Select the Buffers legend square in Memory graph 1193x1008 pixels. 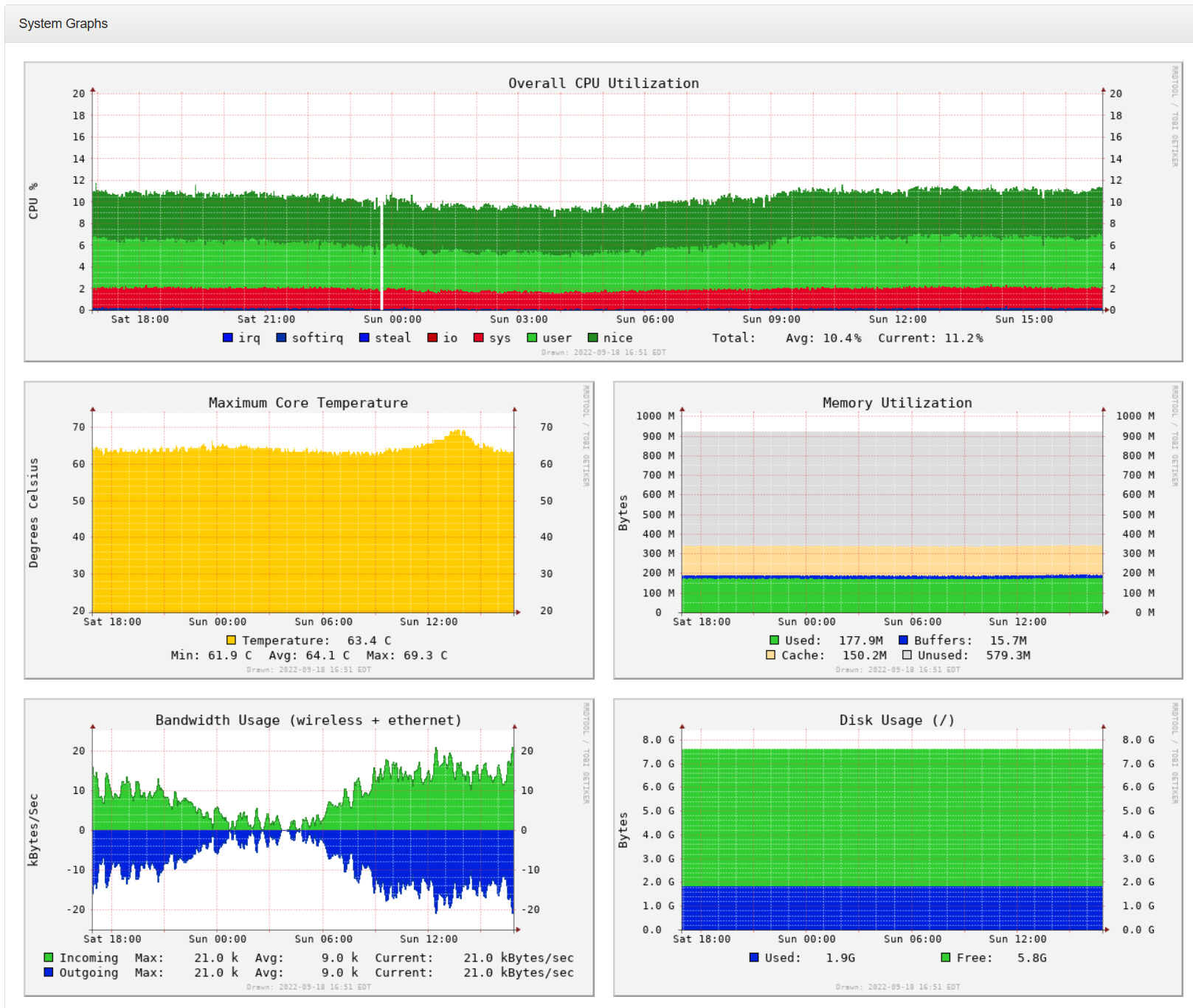903,641
